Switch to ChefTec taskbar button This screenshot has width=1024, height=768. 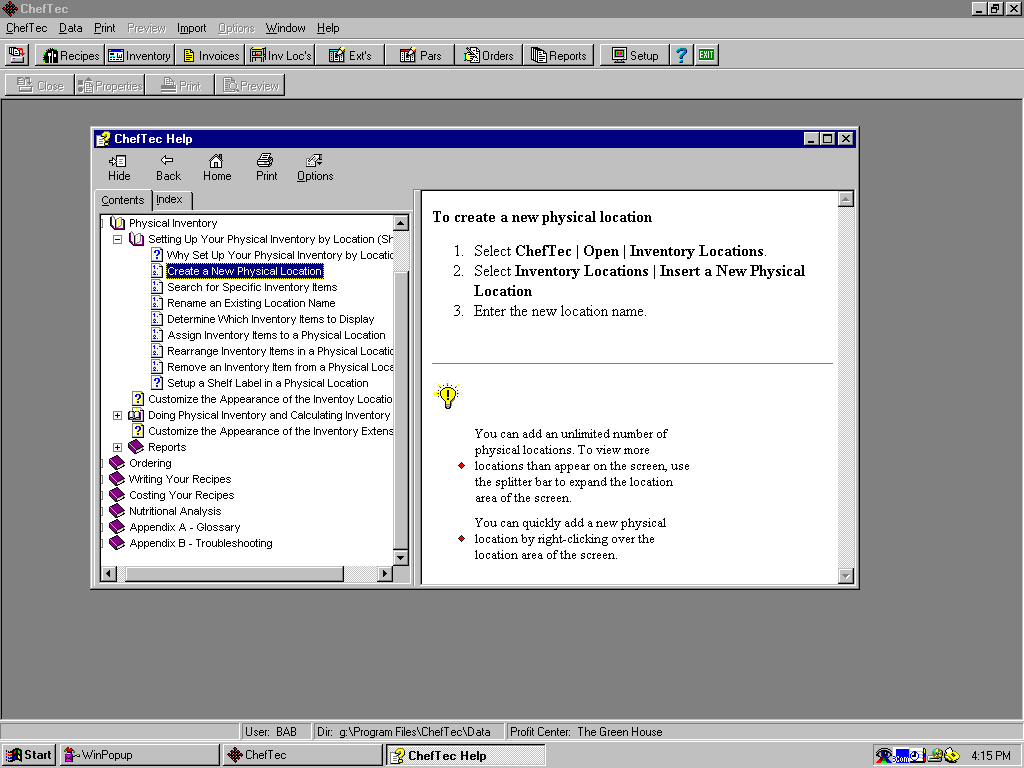coord(302,755)
